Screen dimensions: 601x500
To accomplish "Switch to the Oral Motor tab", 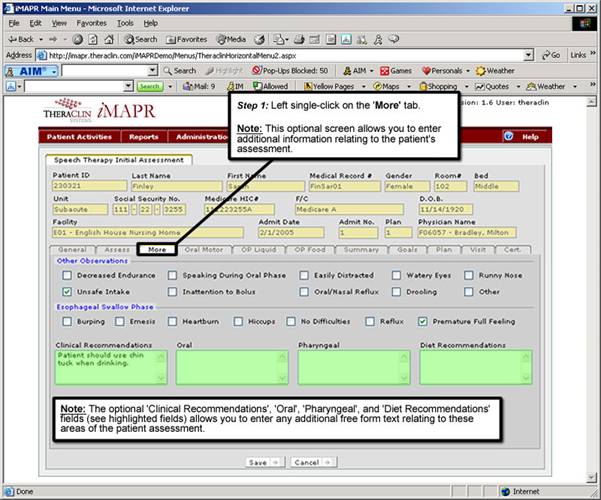I will [x=204, y=250].
